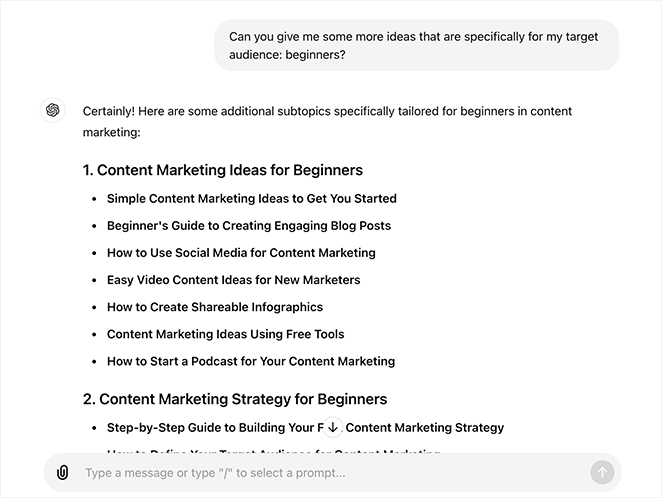
Task: Focus the "Type a message" input field
Action: [330, 472]
